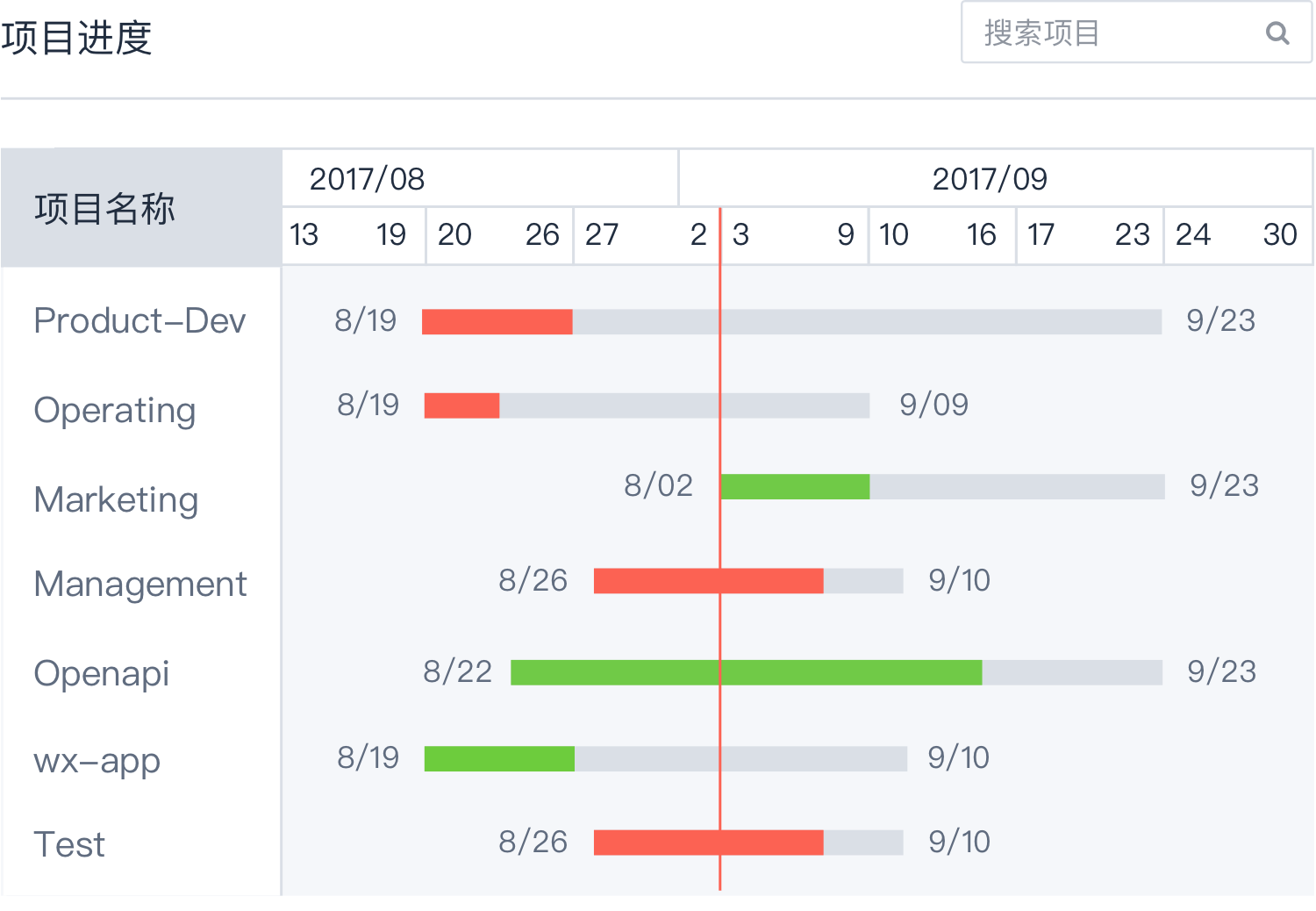Click the green wx-app progress segment
The width and height of the screenshot is (1316, 911).
coord(499,759)
